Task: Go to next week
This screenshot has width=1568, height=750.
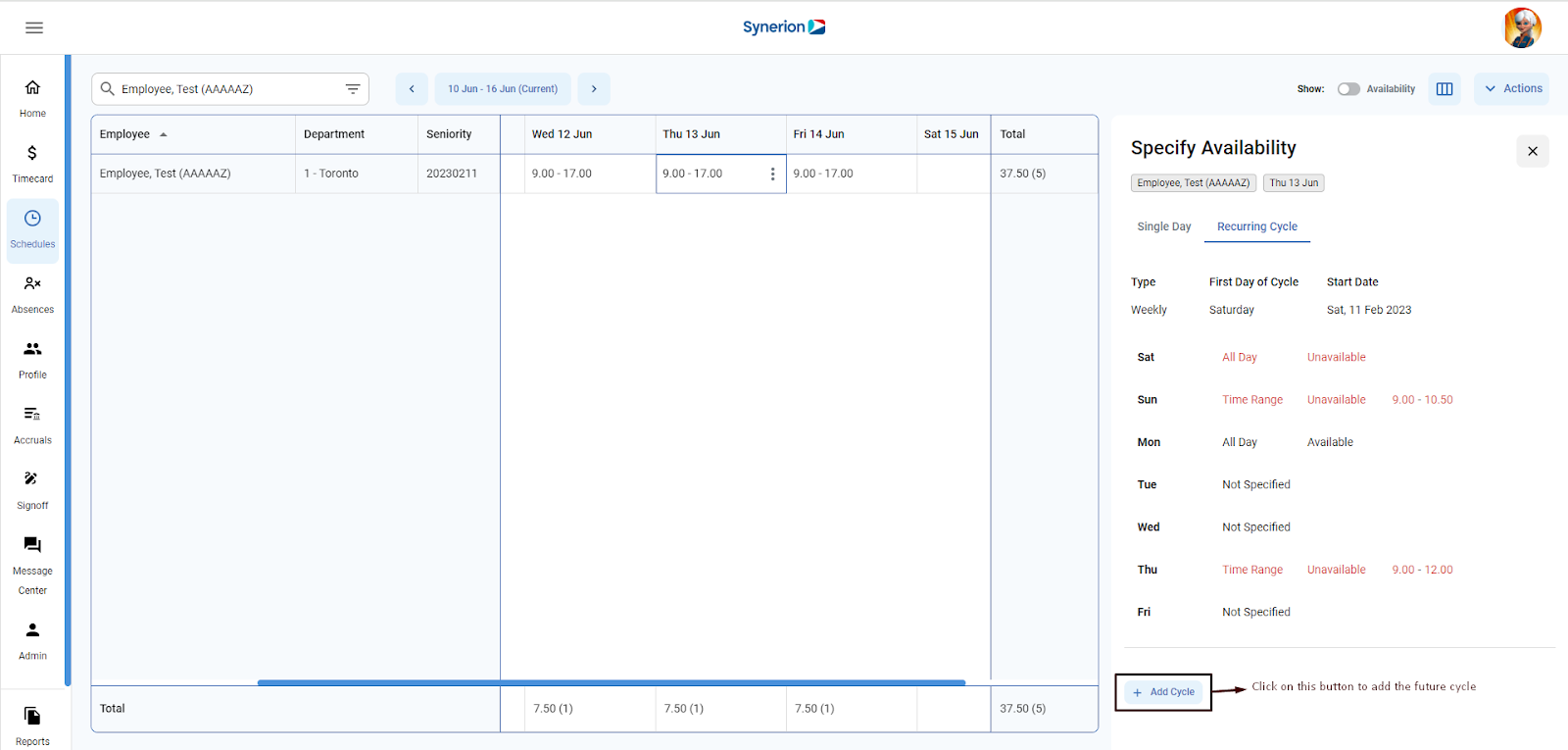Action: point(594,88)
